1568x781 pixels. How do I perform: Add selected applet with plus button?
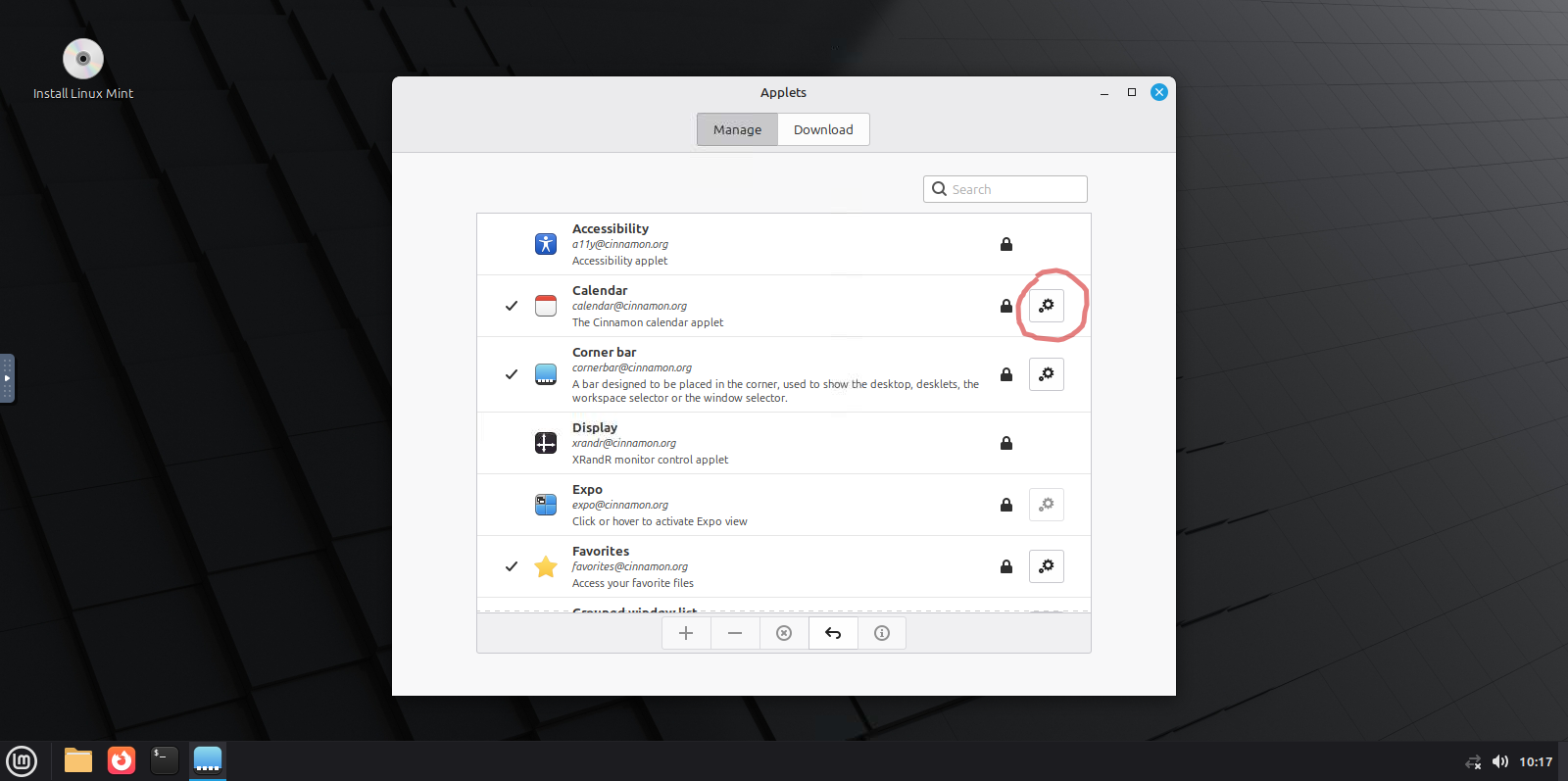tap(686, 633)
